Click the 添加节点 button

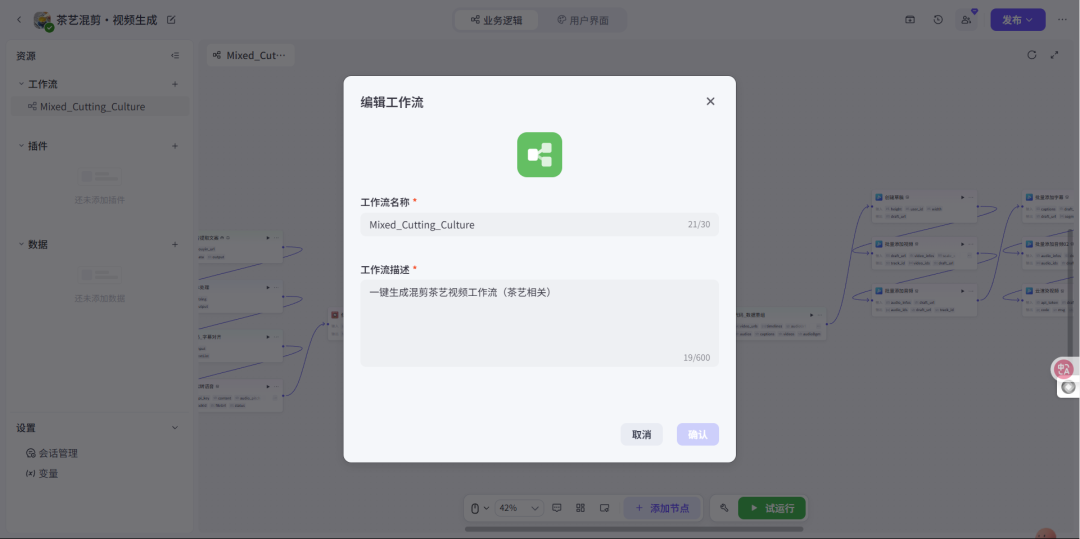tap(662, 508)
